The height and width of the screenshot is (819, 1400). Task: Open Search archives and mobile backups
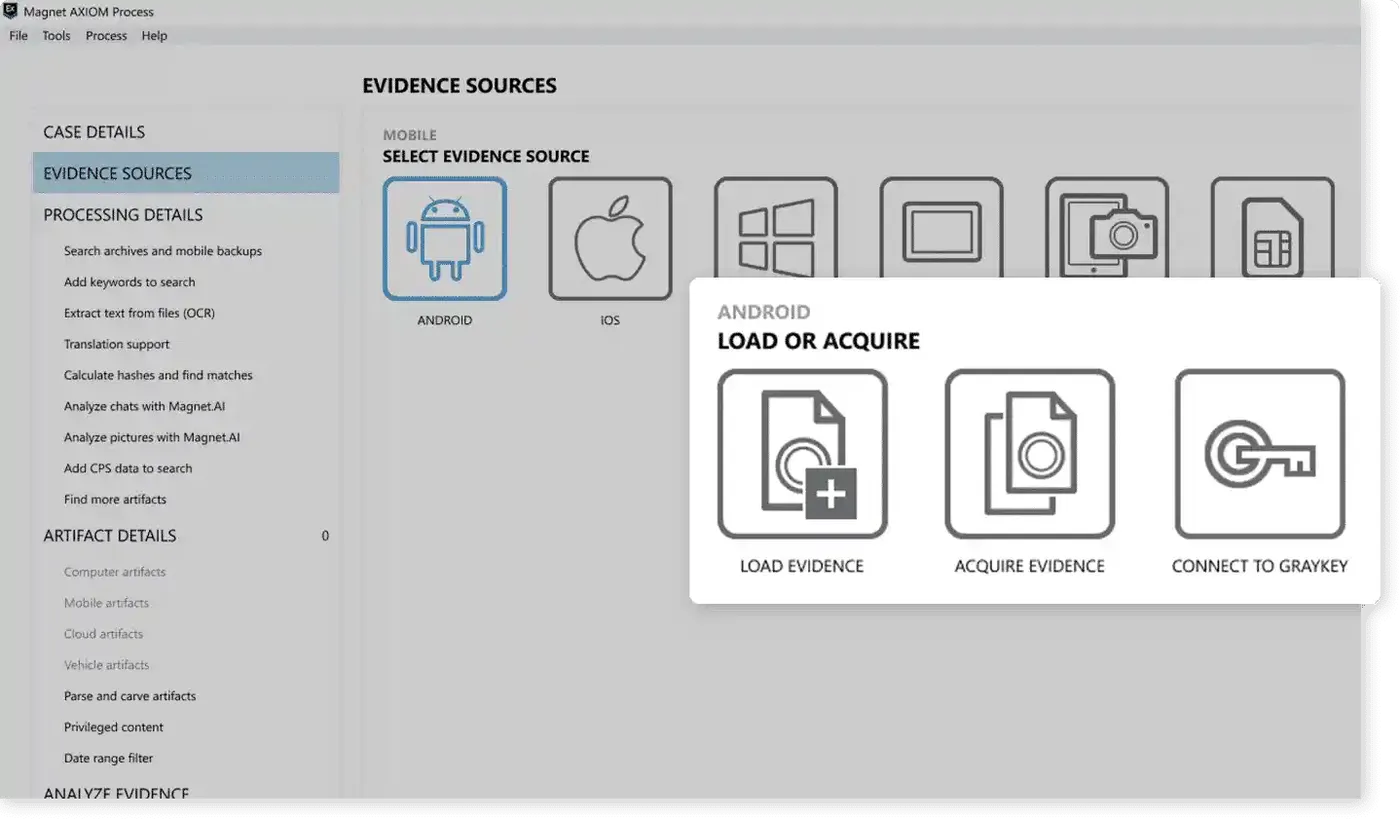pyautogui.click(x=163, y=251)
